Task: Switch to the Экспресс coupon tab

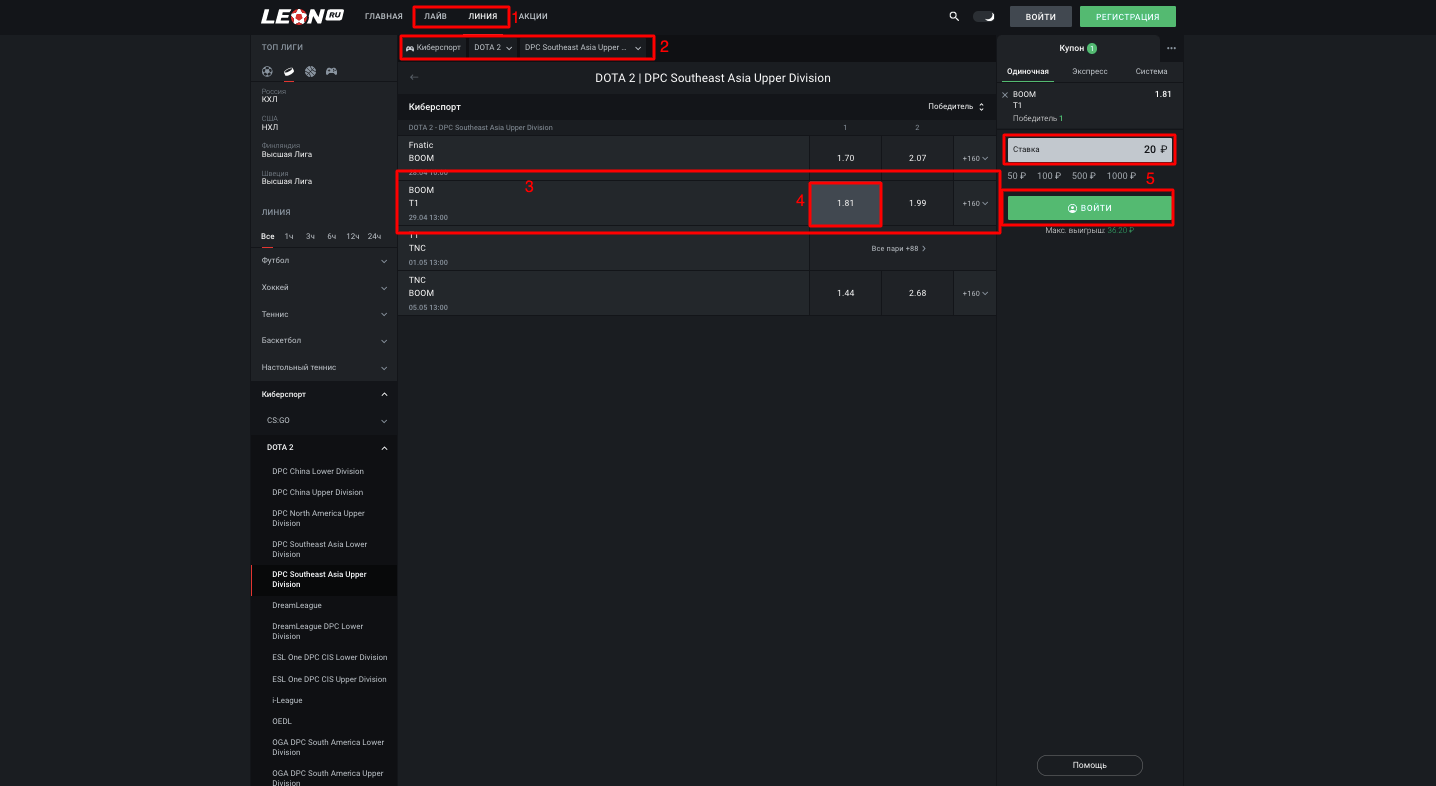Action: click(x=1089, y=71)
